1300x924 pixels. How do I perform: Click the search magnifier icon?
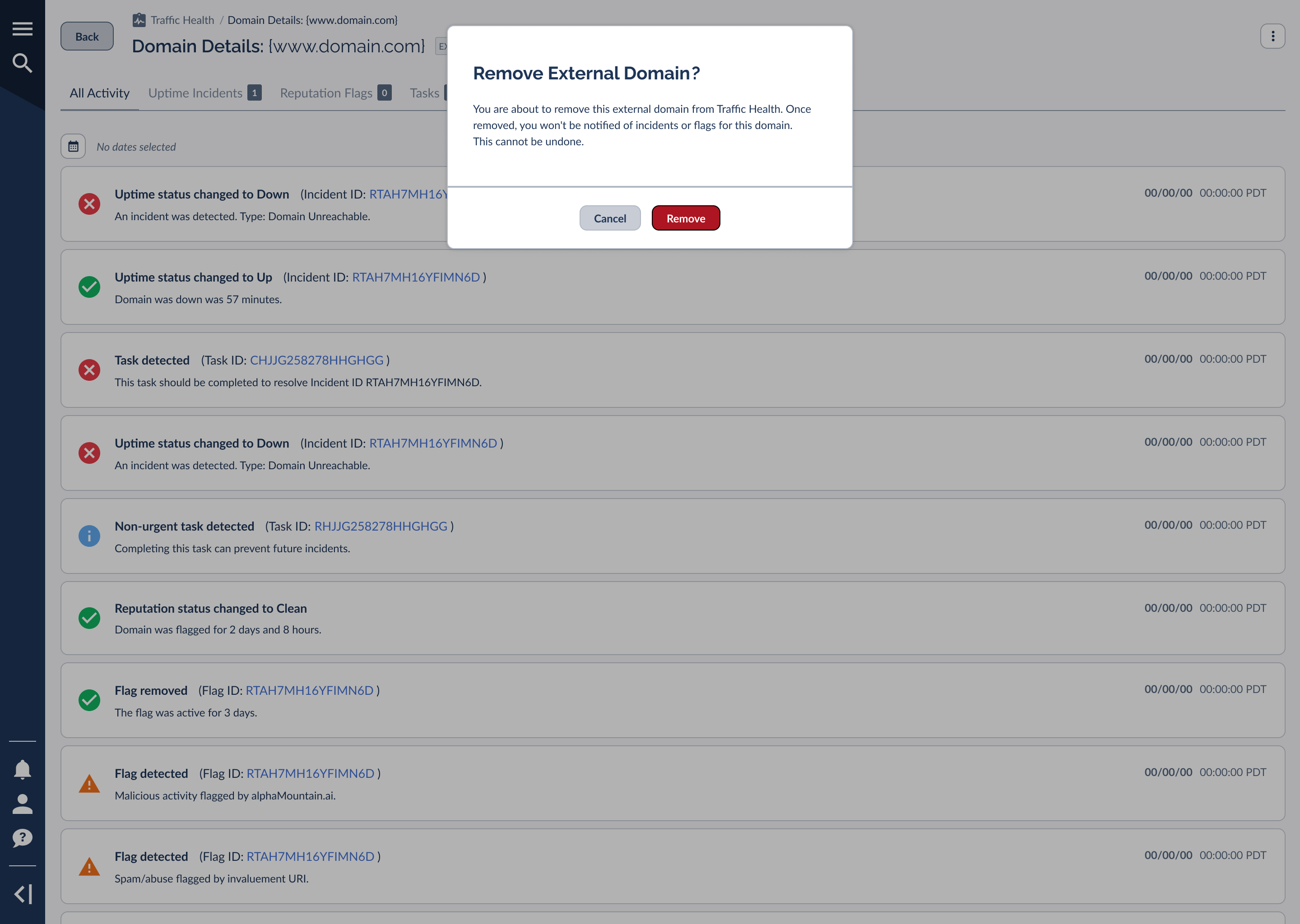click(x=22, y=63)
